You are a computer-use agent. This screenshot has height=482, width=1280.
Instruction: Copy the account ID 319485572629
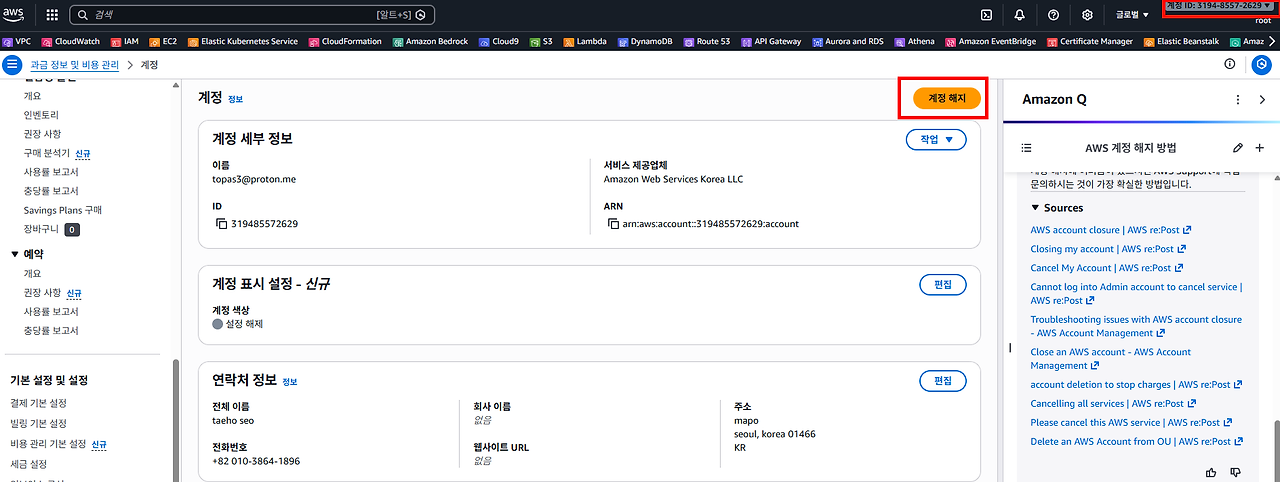(221, 224)
